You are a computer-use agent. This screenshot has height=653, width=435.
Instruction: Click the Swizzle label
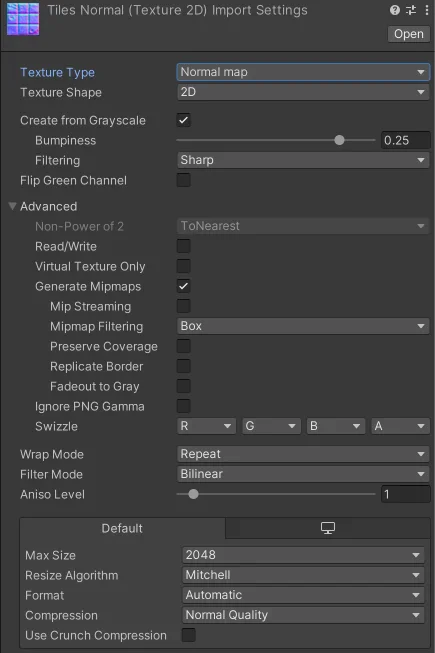tap(56, 426)
